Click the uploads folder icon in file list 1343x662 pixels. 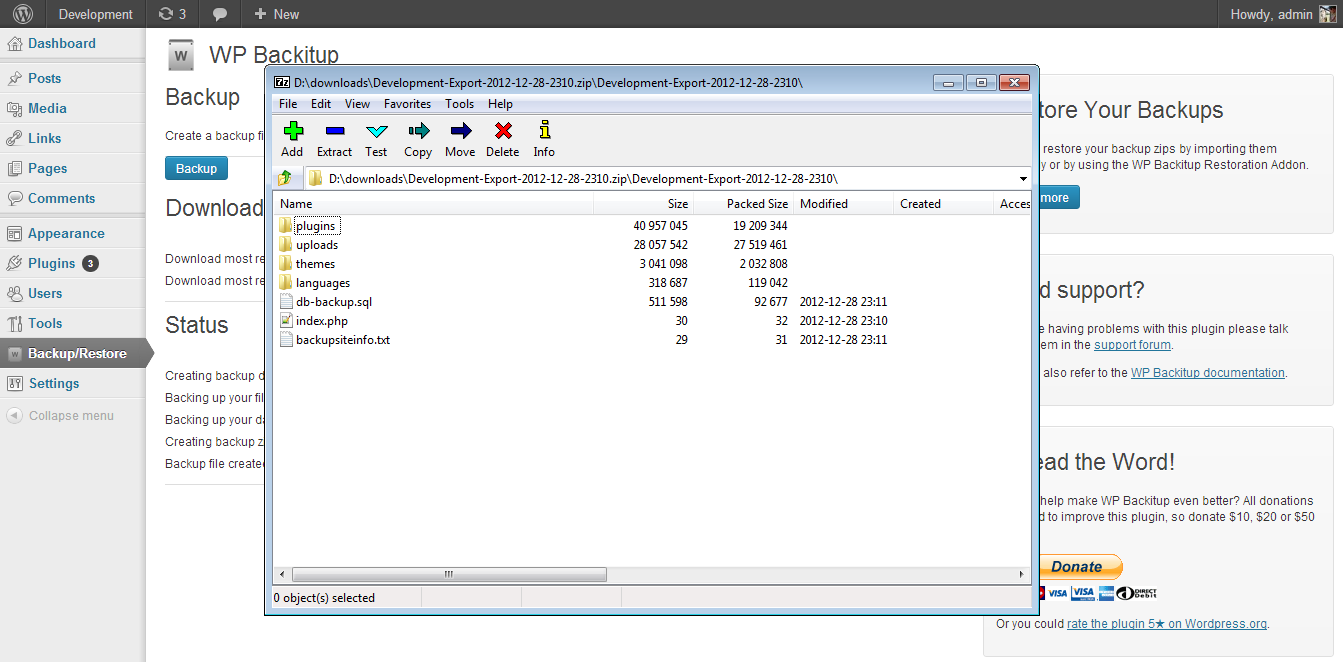point(285,245)
